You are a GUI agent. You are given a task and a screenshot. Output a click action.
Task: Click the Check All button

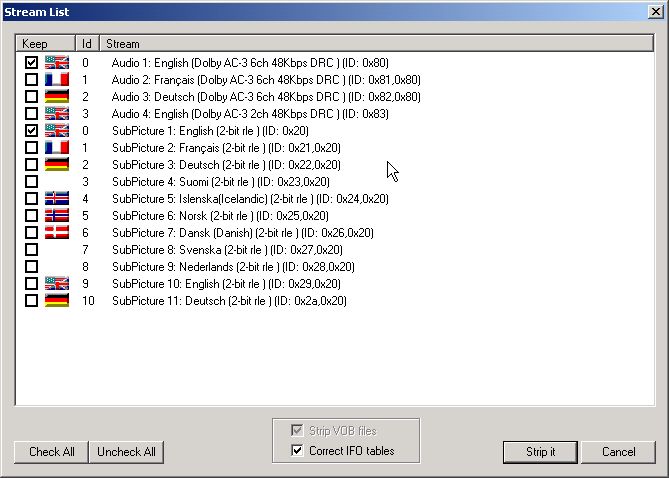tap(52, 452)
